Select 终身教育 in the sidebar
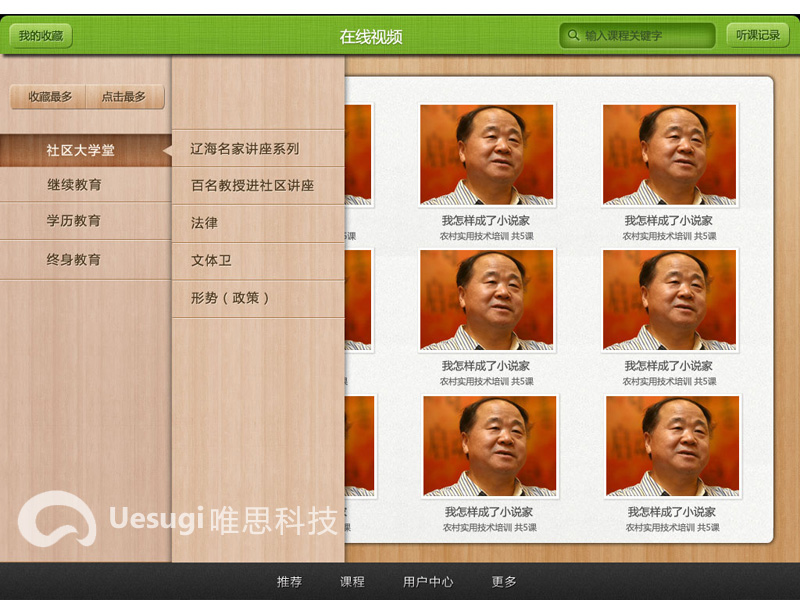 pyautogui.click(x=74, y=259)
